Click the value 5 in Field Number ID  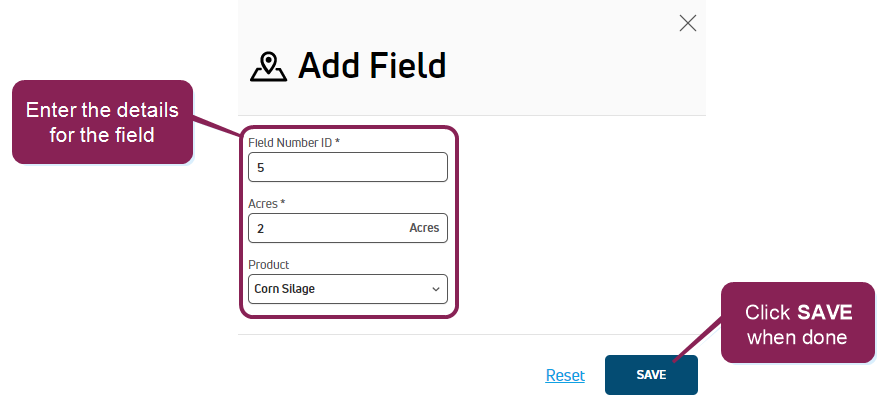261,168
